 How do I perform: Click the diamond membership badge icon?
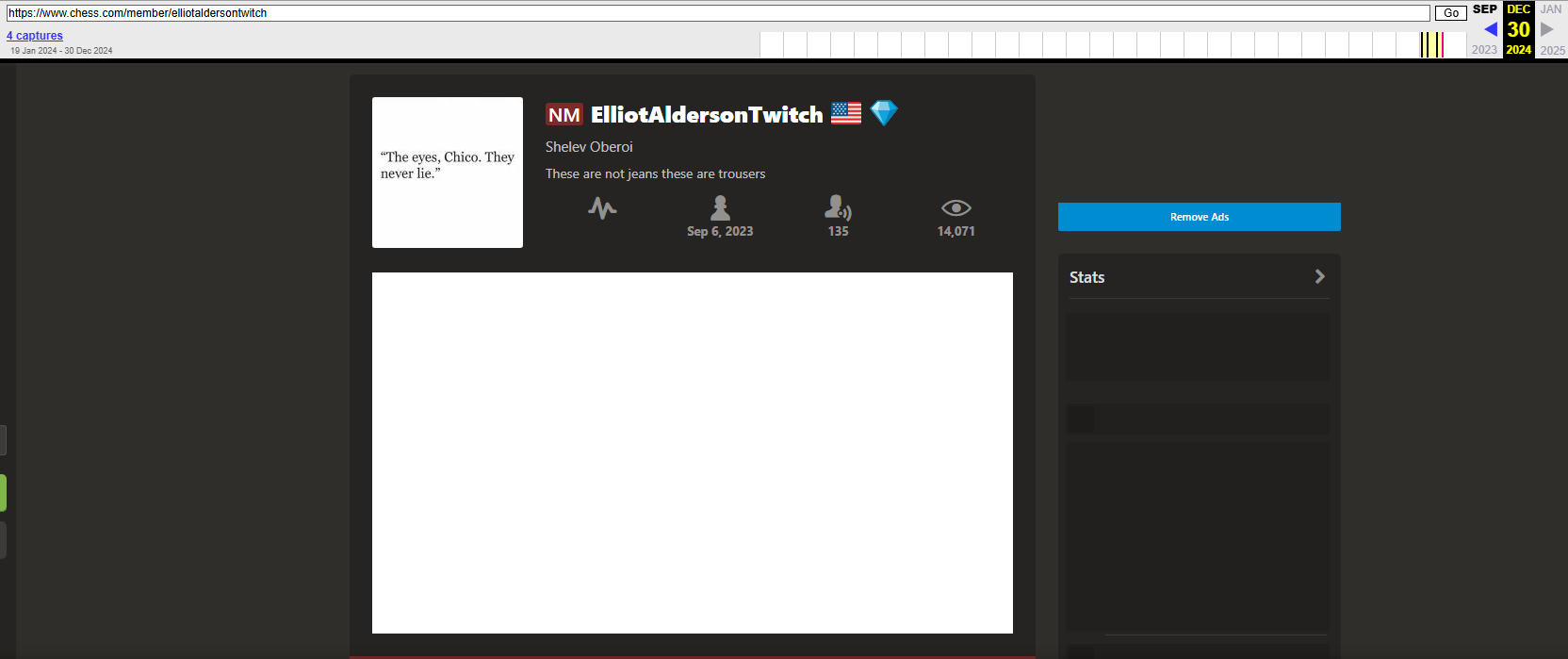click(x=884, y=113)
